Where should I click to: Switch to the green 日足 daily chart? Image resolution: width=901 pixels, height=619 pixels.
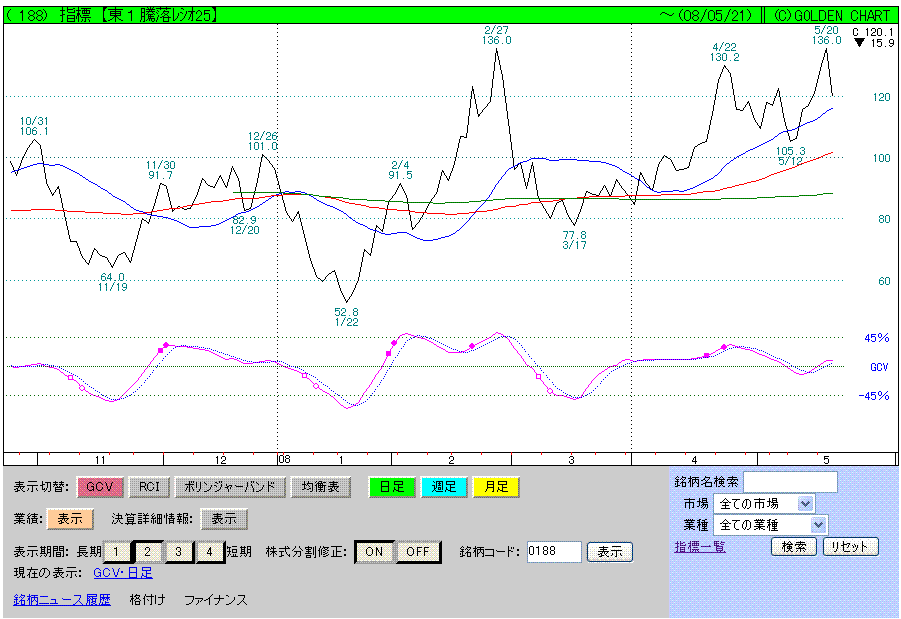click(x=391, y=487)
